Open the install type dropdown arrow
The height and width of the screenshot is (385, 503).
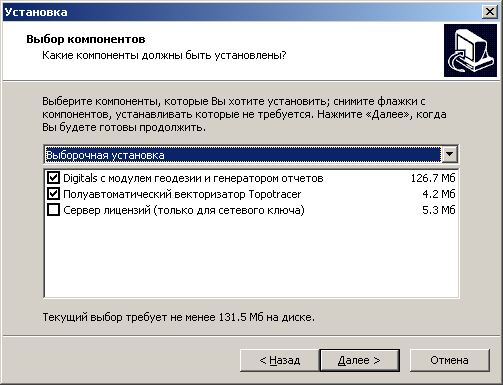pyautogui.click(x=449, y=154)
